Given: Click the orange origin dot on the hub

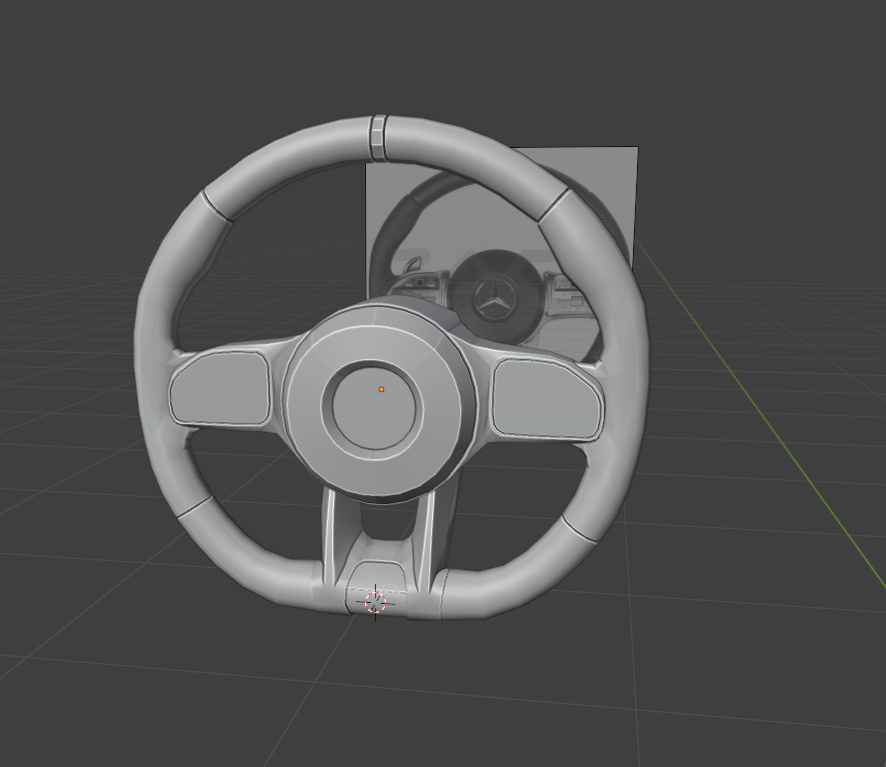Looking at the screenshot, I should click(381, 389).
